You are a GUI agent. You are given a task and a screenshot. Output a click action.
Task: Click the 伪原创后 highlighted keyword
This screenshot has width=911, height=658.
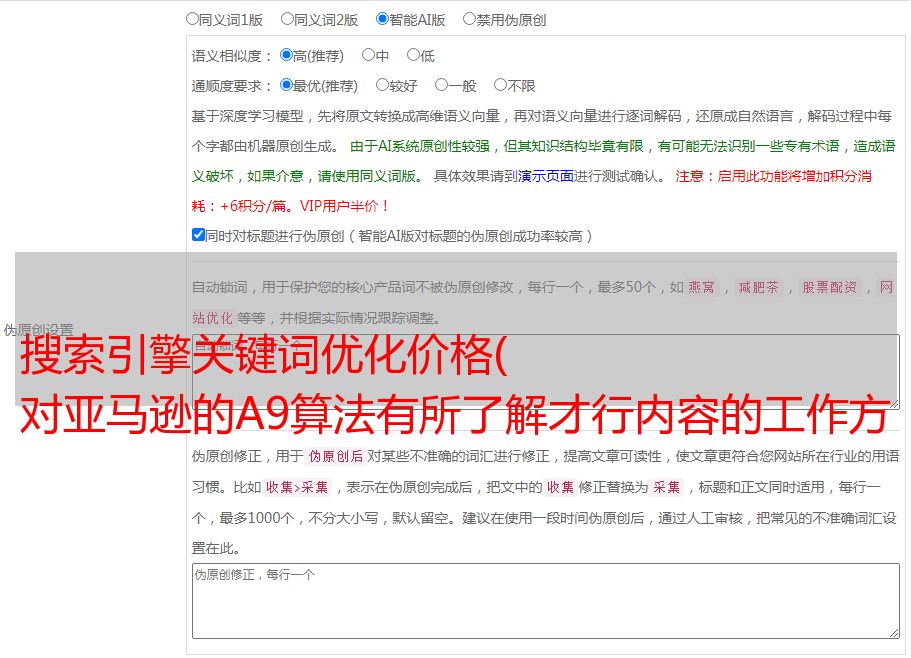(x=335, y=456)
